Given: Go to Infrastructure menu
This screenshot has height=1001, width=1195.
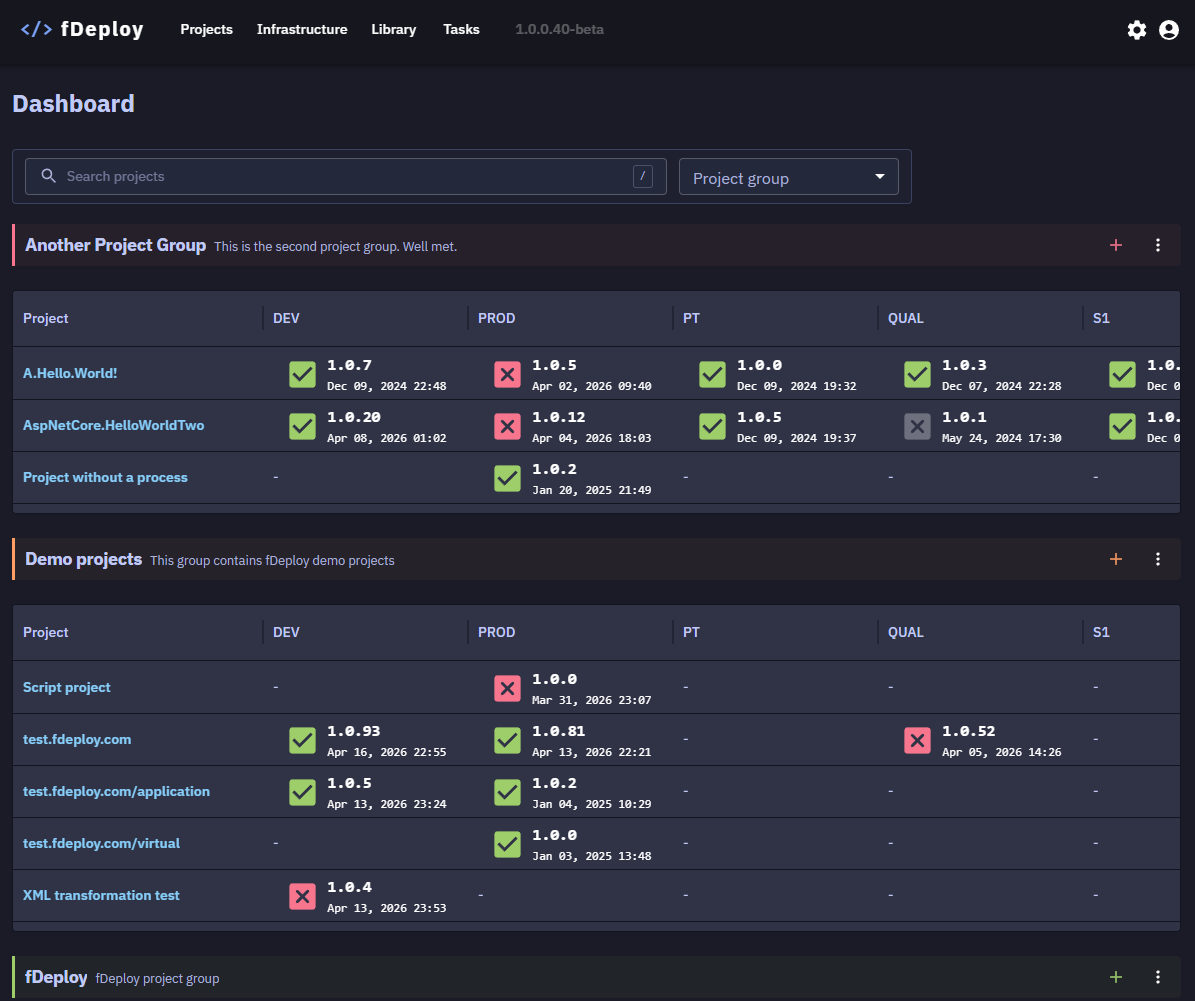Looking at the screenshot, I should (302, 30).
